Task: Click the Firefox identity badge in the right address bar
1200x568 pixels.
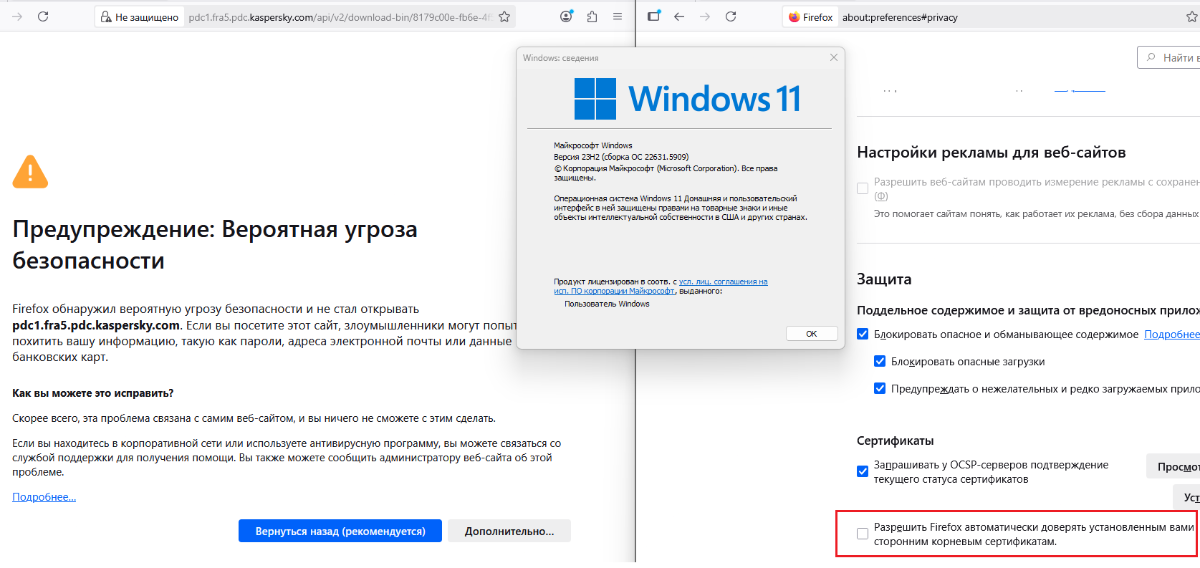Action: pyautogui.click(x=811, y=17)
